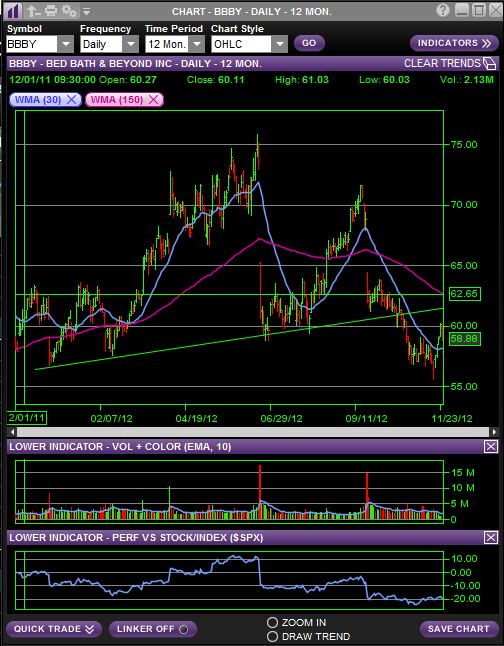Image resolution: width=504 pixels, height=646 pixels.
Task: Remove the WMA (150) indicator
Action: (153, 99)
